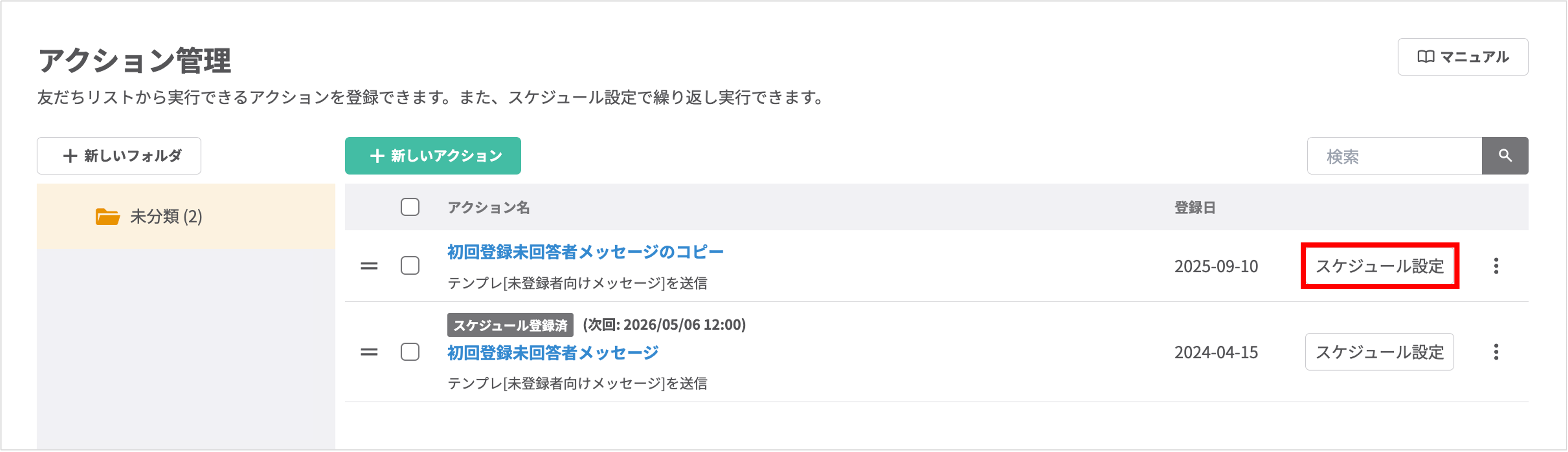Click the スケジュール登録済 badge
Image resolution: width=1568 pixels, height=452 pixels.
[510, 325]
